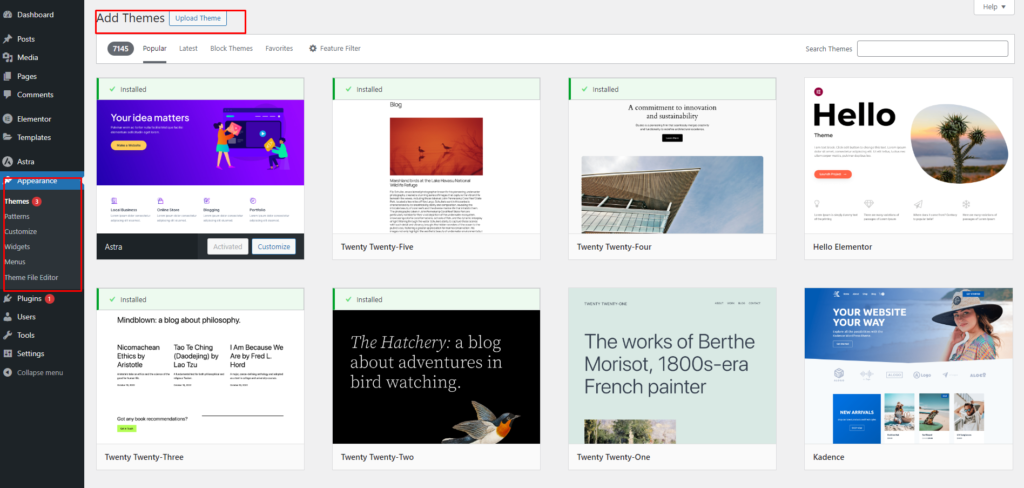This screenshot has width=1024, height=488.
Task: Switch to the Latest themes tab
Action: 188,48
